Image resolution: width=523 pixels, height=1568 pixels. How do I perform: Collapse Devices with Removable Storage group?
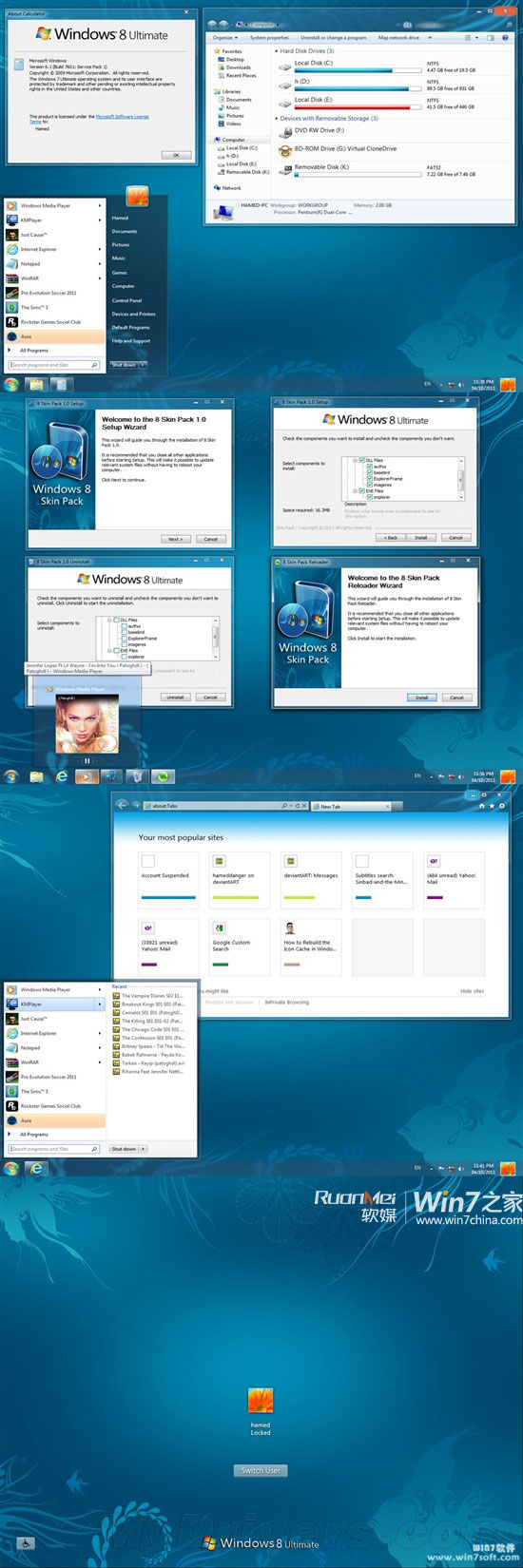(277, 119)
